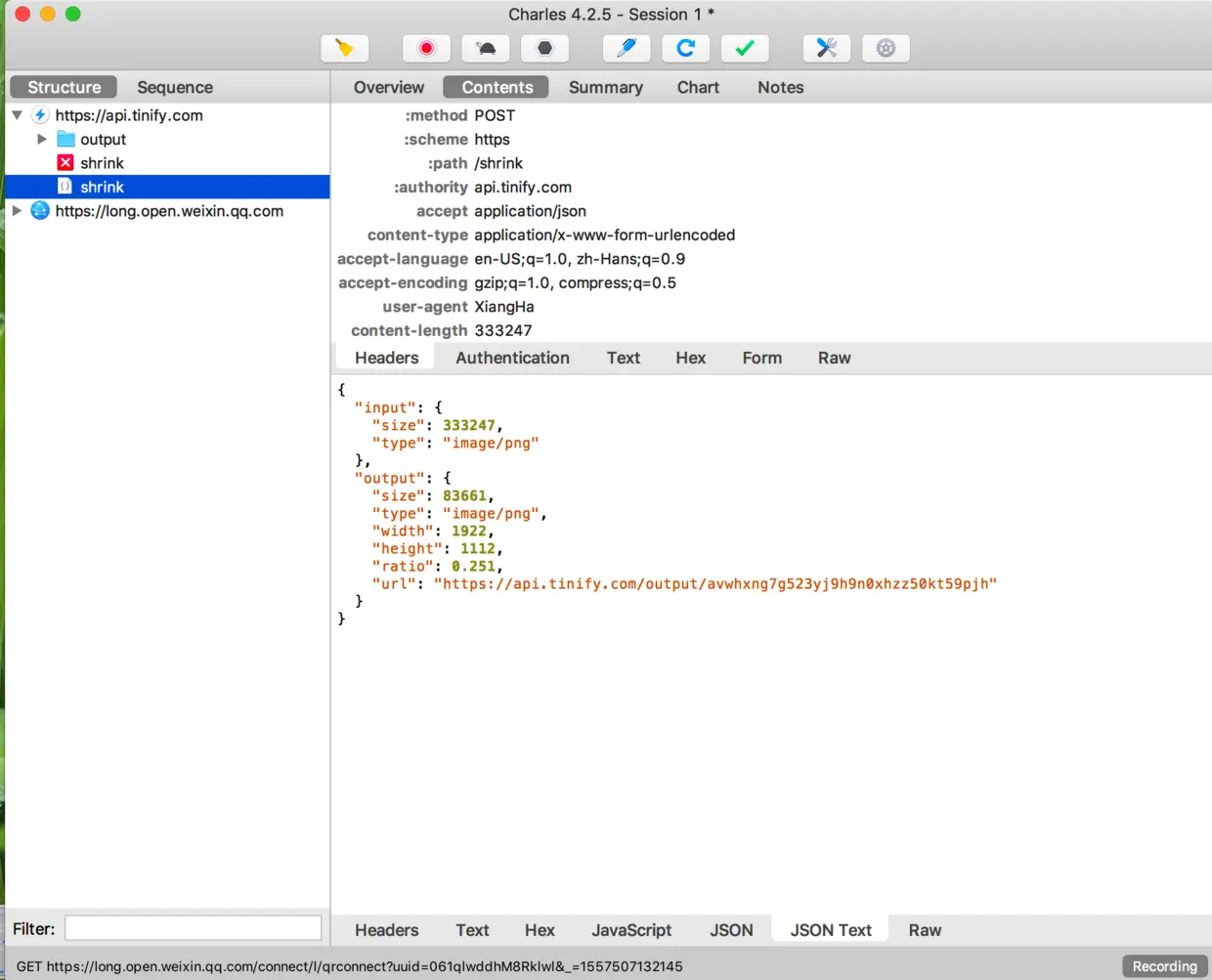Click the JSON document icon on selected shrink
The image size is (1212, 980).
[65, 187]
